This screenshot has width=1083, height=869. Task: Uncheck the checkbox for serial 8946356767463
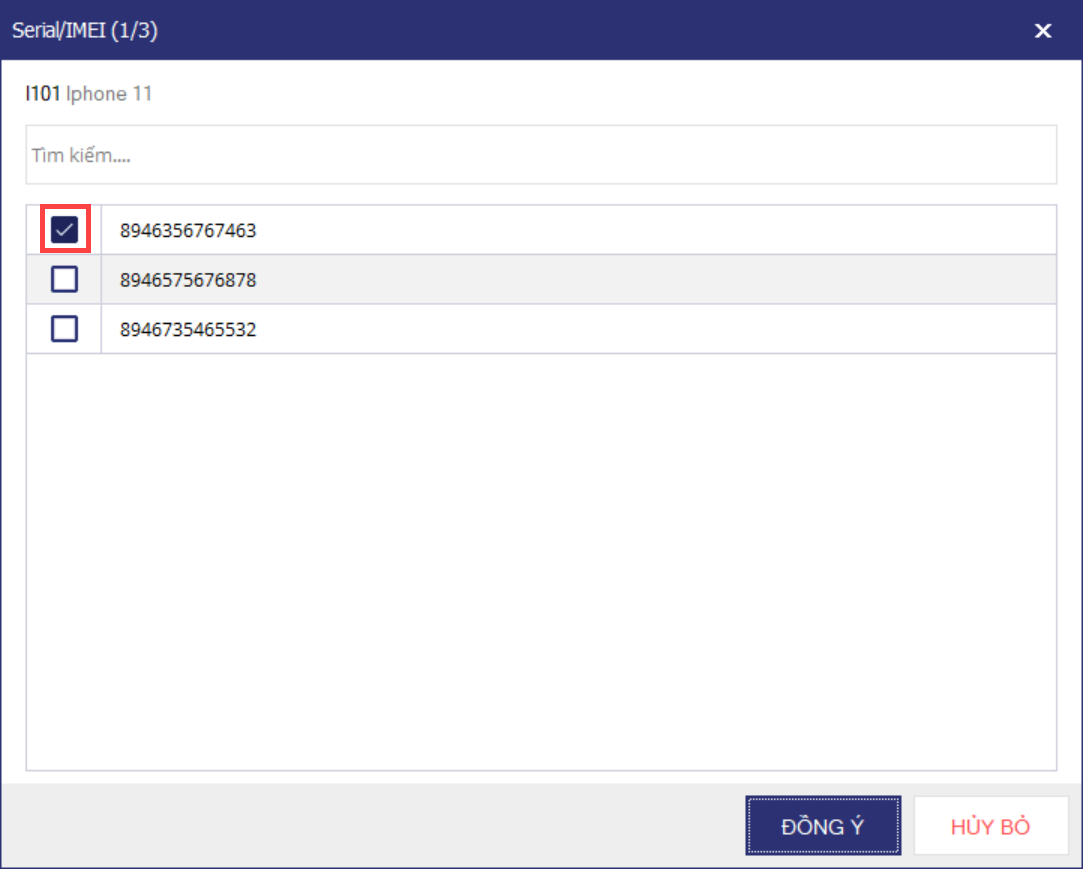tap(64, 229)
